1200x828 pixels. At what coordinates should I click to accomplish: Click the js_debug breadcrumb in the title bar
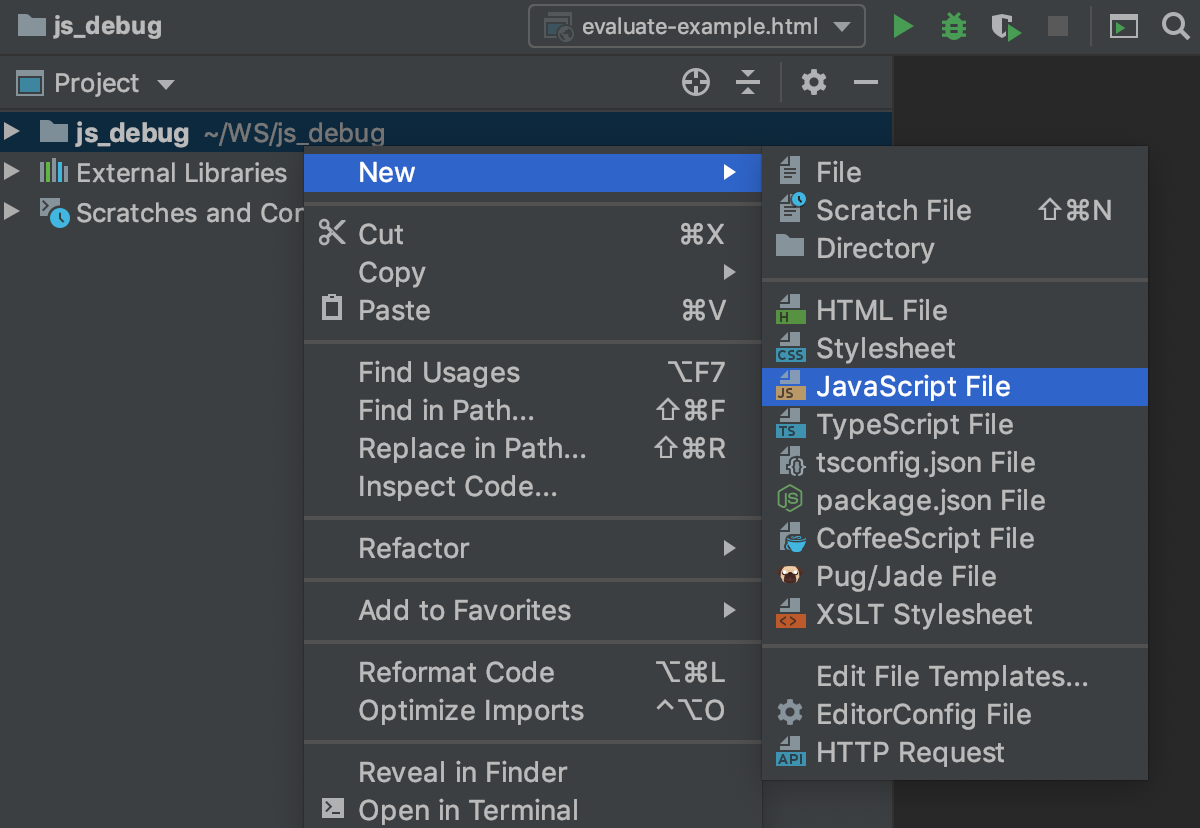click(90, 26)
